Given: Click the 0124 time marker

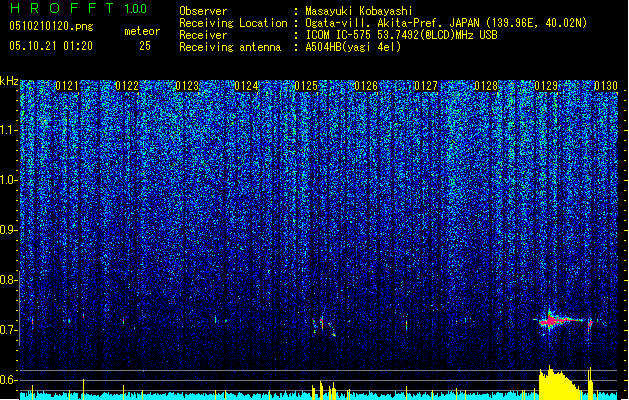Looking at the screenshot, I should (x=246, y=86).
